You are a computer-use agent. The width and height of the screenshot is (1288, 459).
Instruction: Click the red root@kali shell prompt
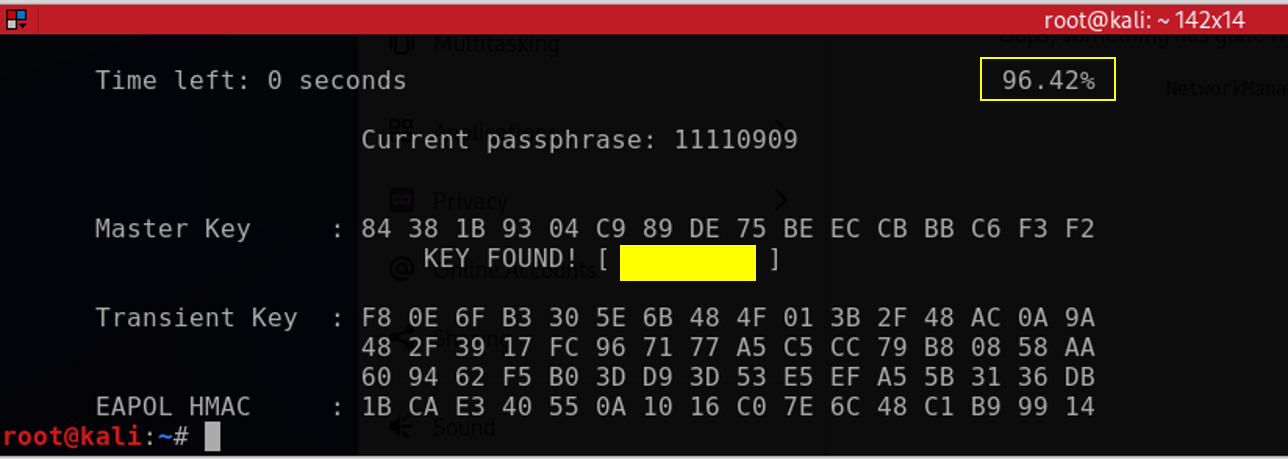click(x=73, y=436)
